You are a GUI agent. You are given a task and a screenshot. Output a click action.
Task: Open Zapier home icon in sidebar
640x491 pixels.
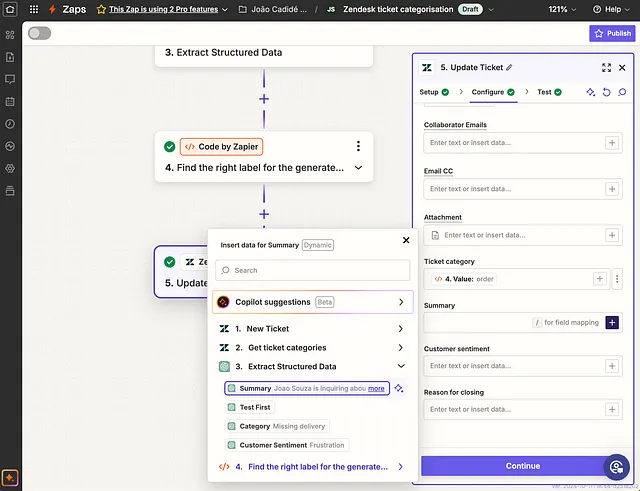[x=10, y=9]
